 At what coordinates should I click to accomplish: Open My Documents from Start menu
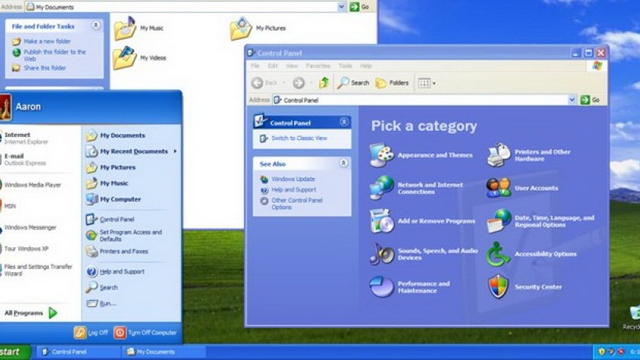tap(115, 136)
